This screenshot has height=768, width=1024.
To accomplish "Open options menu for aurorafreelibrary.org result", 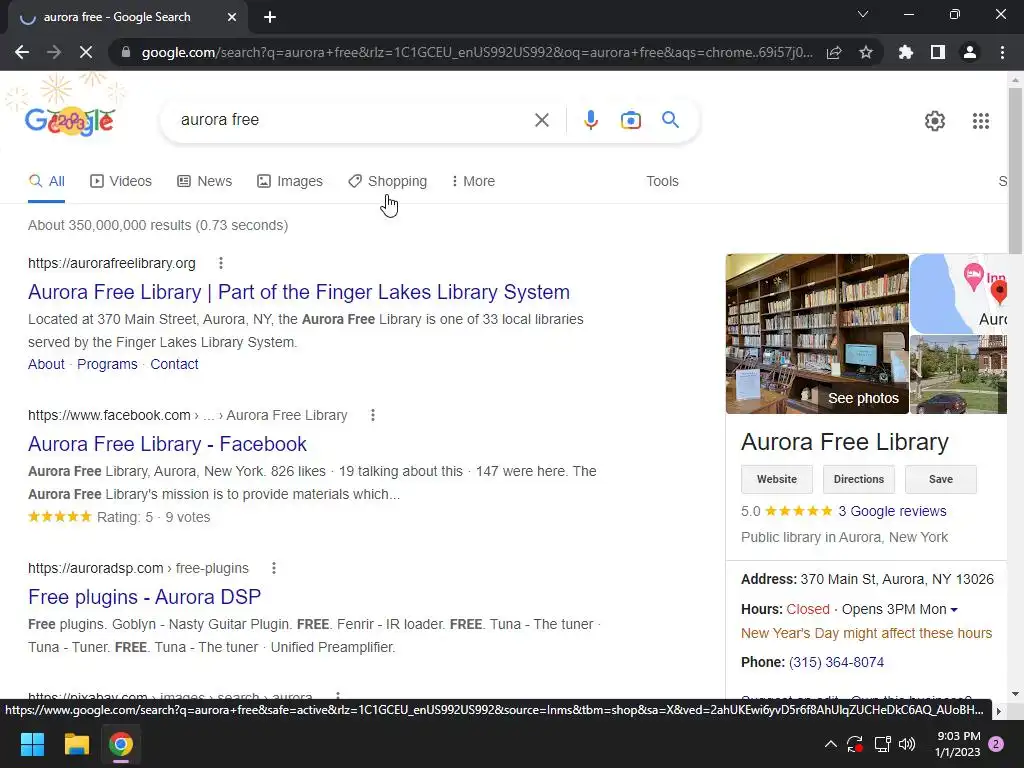I will coord(221,263).
